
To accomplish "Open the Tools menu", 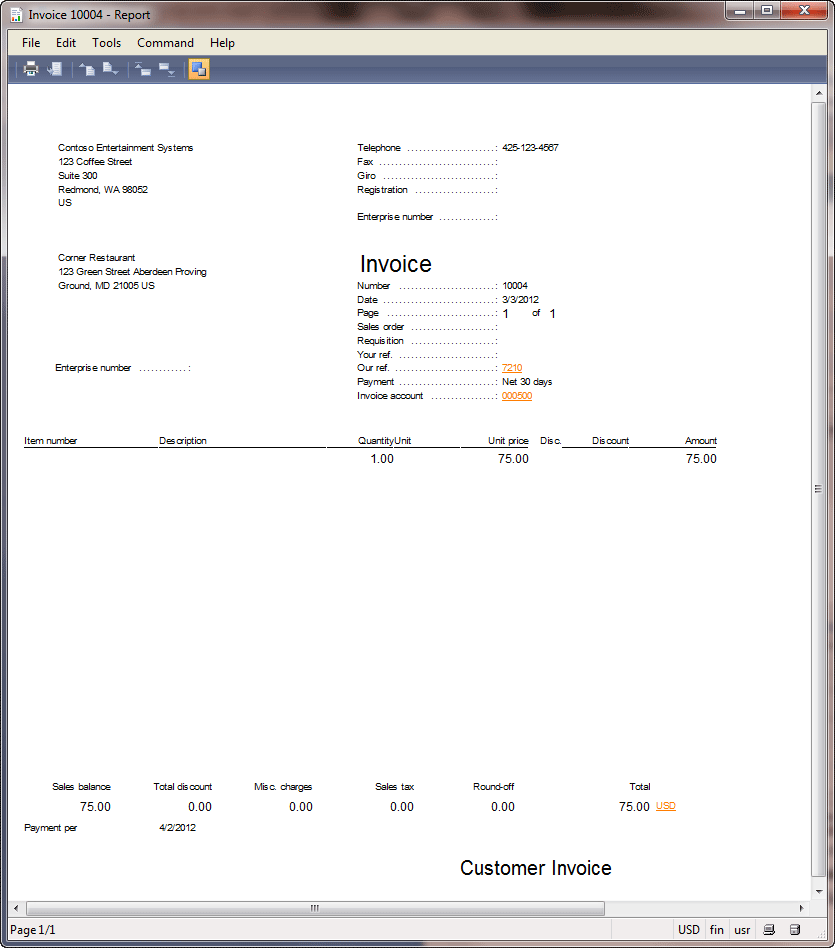I will click(x=107, y=43).
